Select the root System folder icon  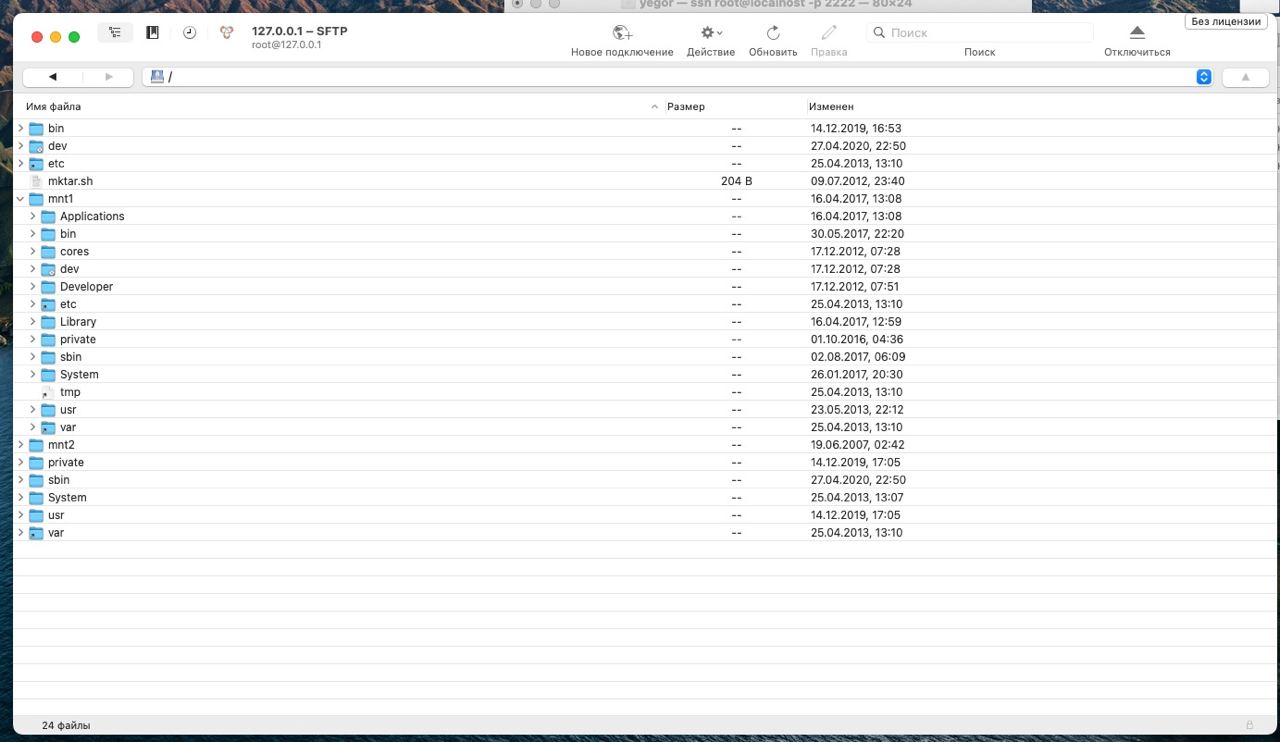pos(36,497)
